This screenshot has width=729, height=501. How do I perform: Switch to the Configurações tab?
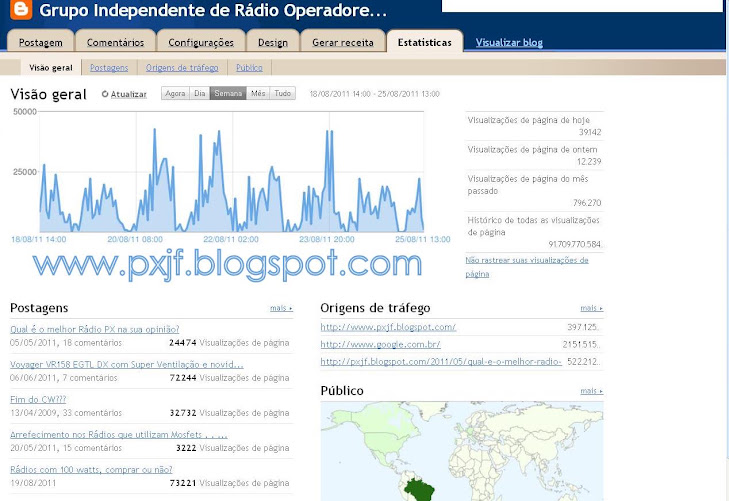(201, 42)
